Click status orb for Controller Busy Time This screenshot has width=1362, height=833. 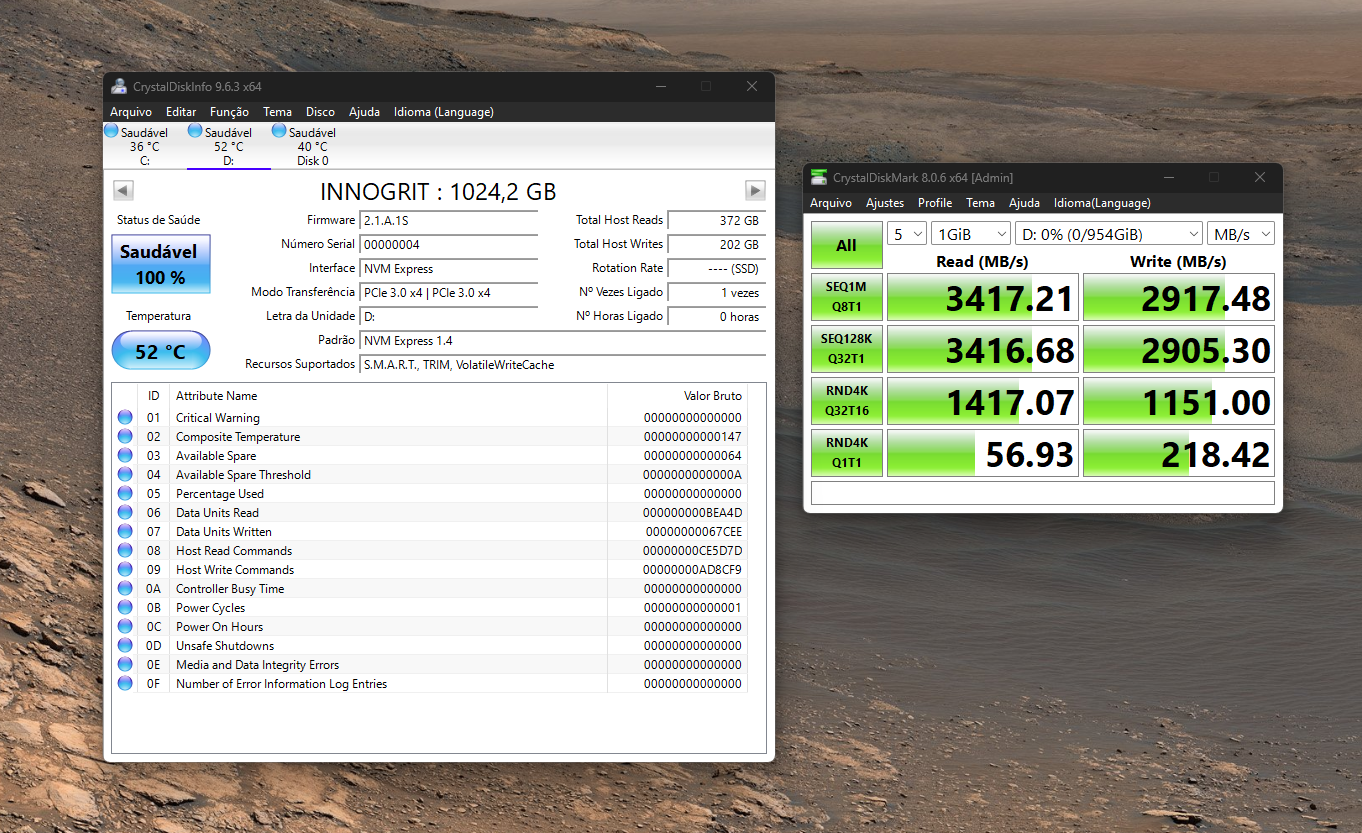tap(125, 588)
